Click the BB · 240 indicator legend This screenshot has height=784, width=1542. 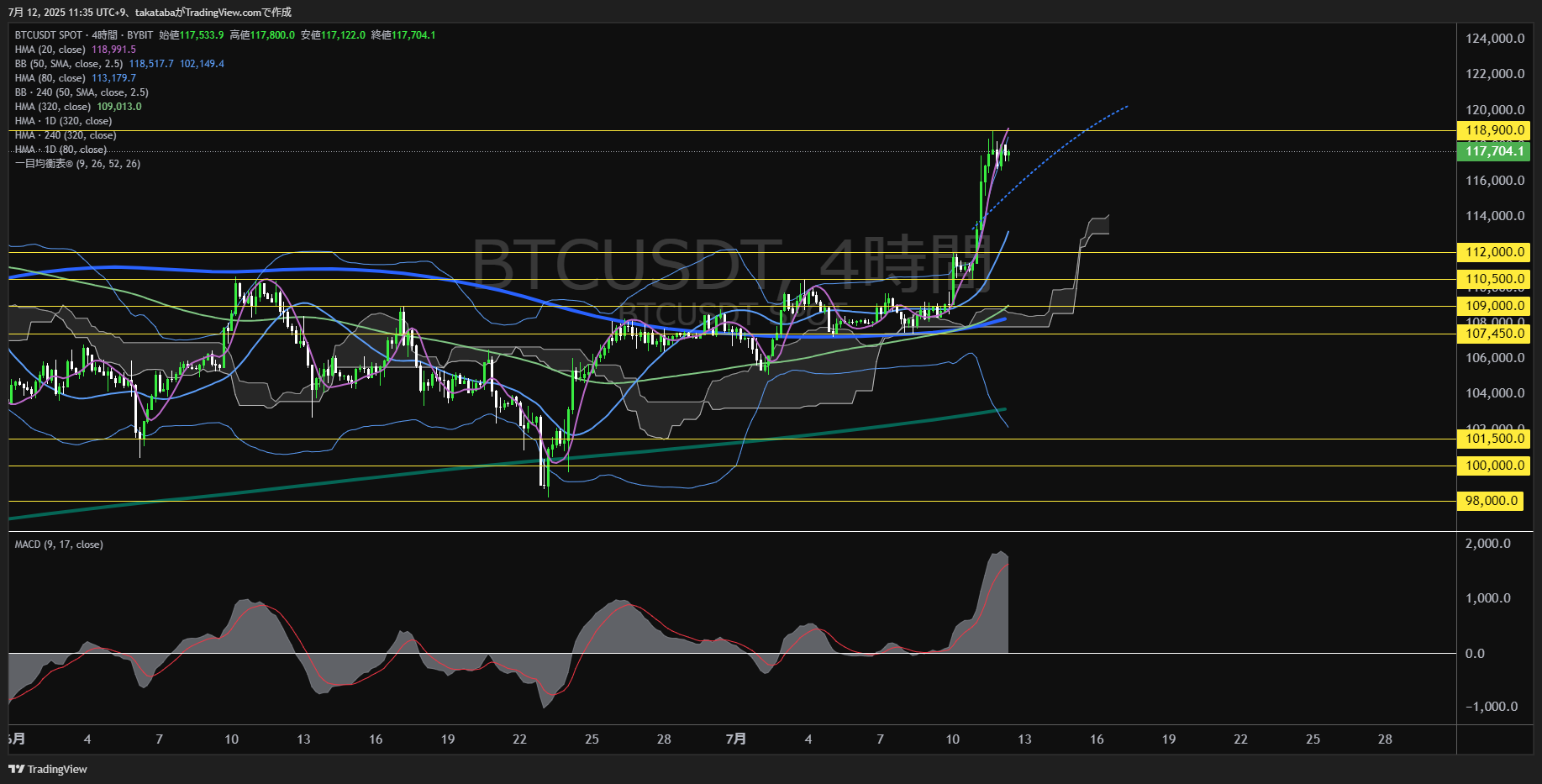click(82, 92)
